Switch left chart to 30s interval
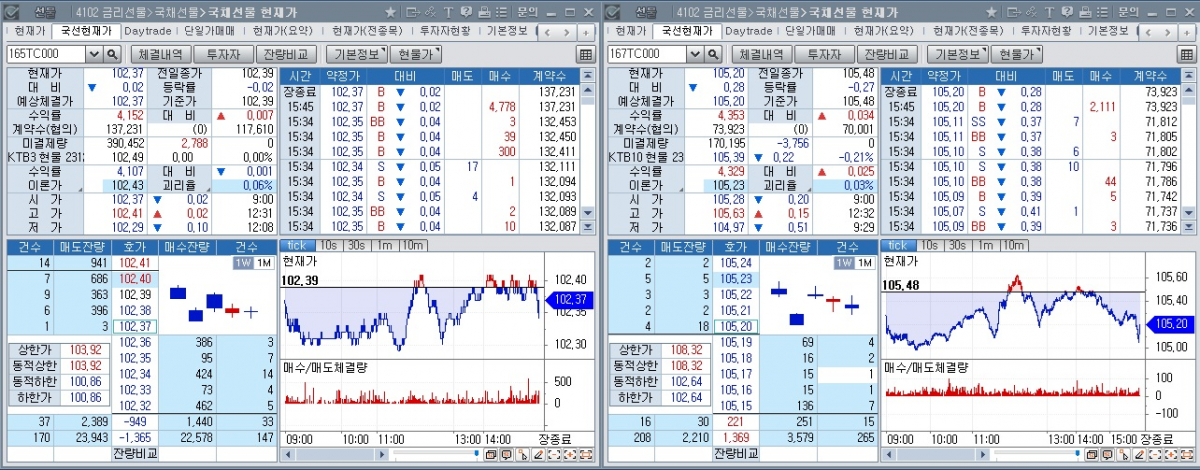Screen dimensions: 1200x470 tap(356, 245)
